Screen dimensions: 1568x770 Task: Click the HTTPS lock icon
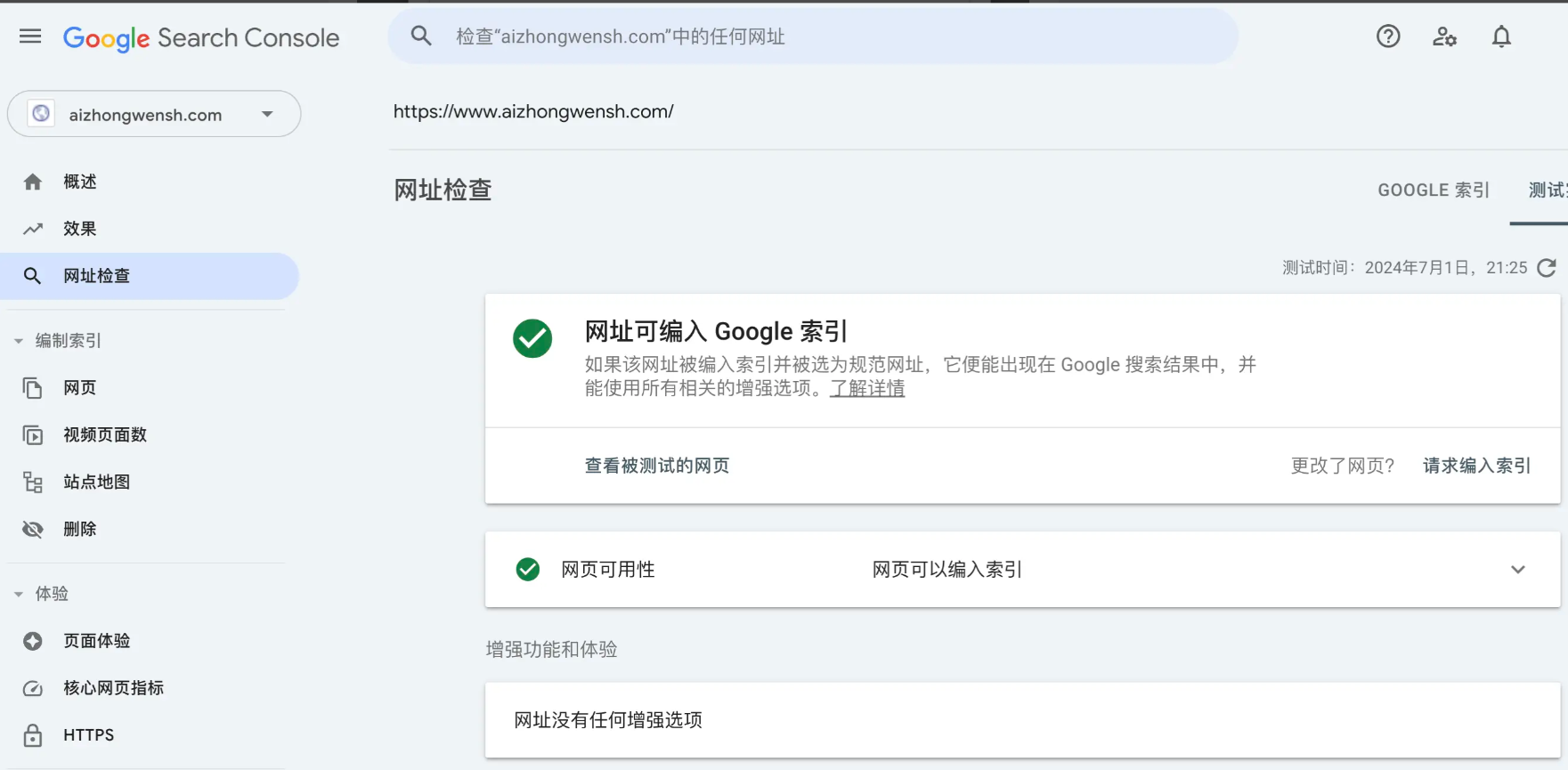point(33,735)
